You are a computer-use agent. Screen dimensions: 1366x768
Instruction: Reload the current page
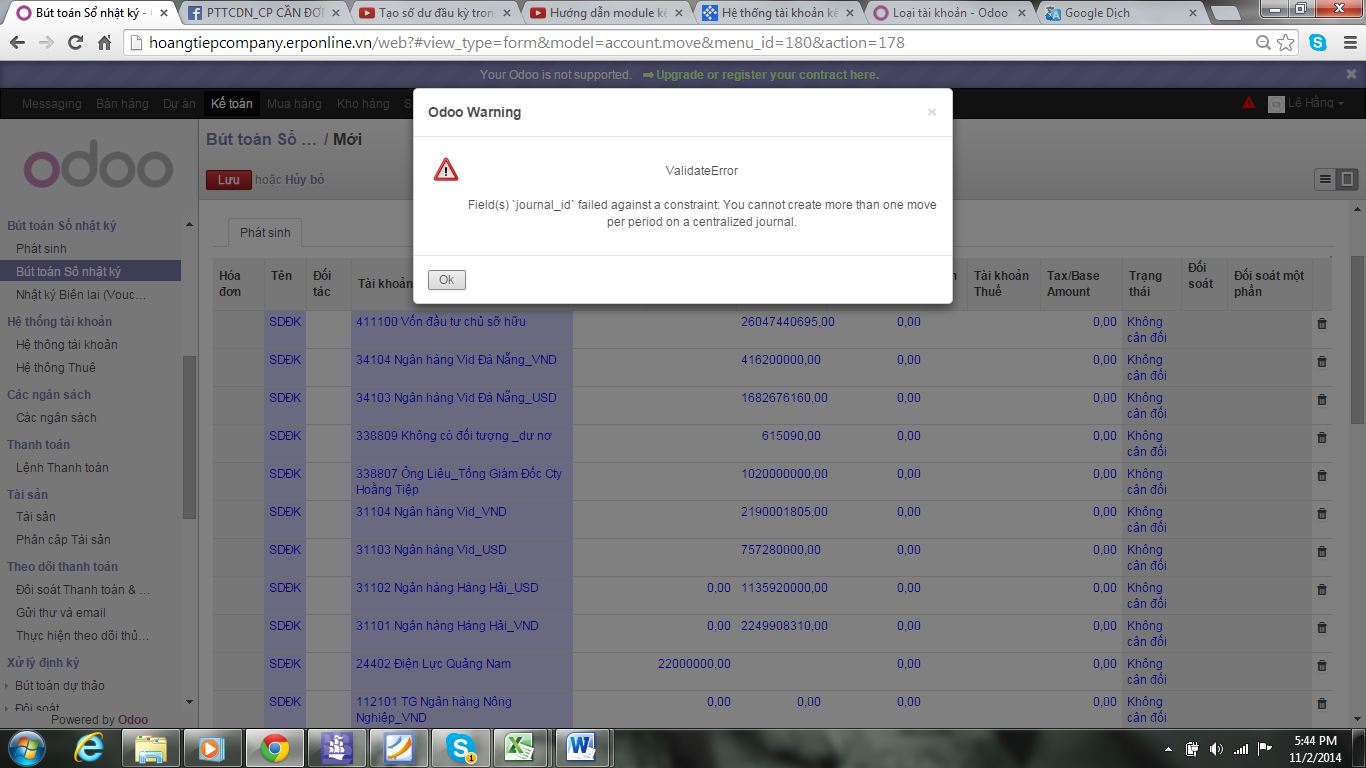(75, 43)
